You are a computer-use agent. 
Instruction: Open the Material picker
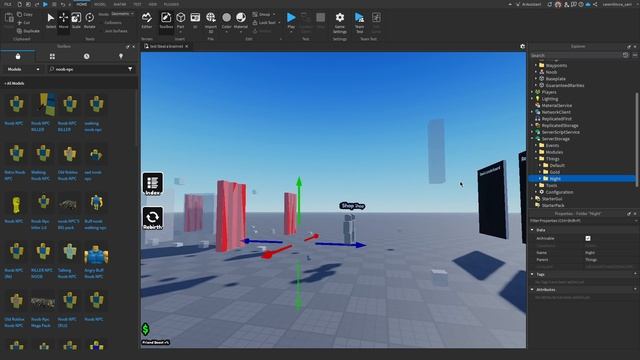pyautogui.click(x=241, y=21)
